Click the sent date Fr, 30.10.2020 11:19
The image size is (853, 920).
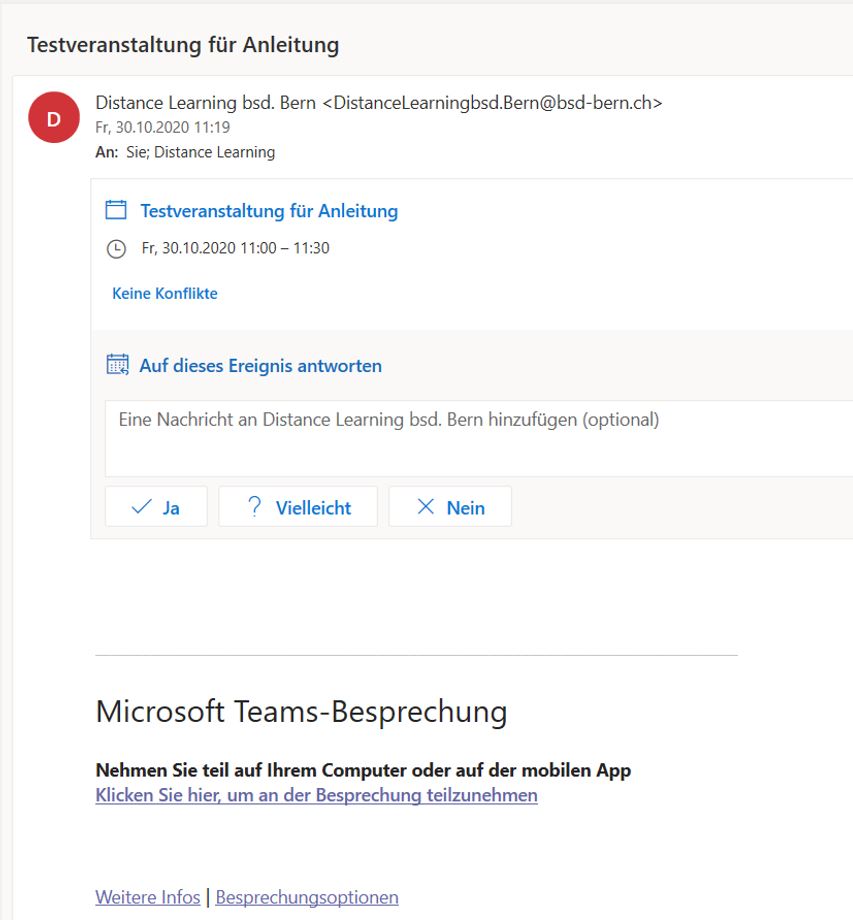coord(163,127)
